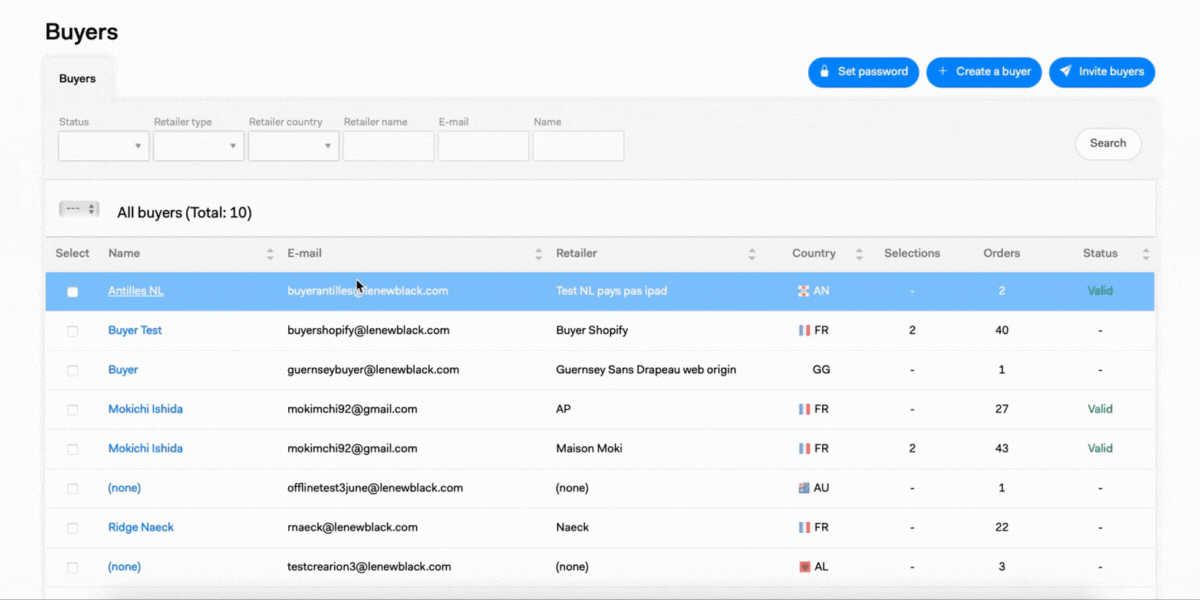
Task: Click the All buyers (Total: 10) heading
Action: coord(184,212)
